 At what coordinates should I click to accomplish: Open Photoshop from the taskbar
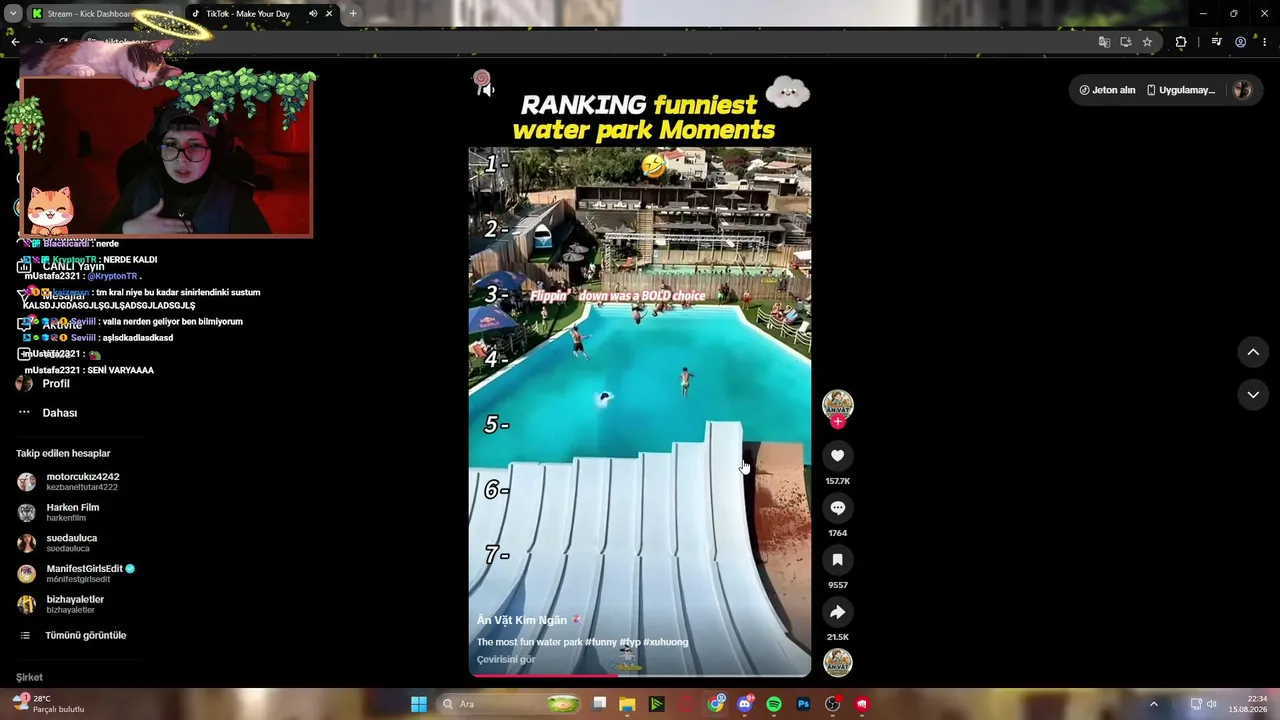coord(803,704)
